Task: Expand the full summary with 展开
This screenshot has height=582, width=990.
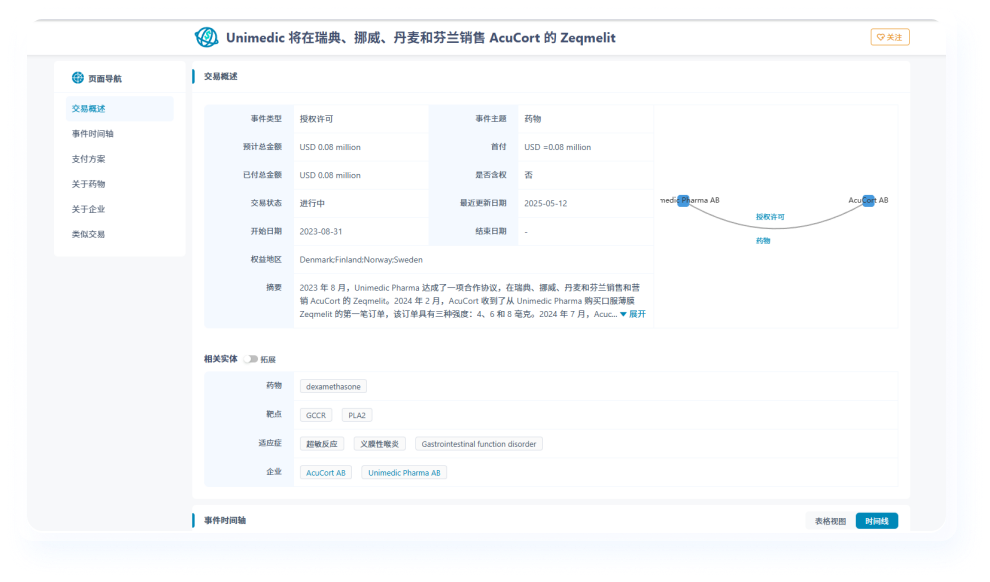Action: (633, 314)
